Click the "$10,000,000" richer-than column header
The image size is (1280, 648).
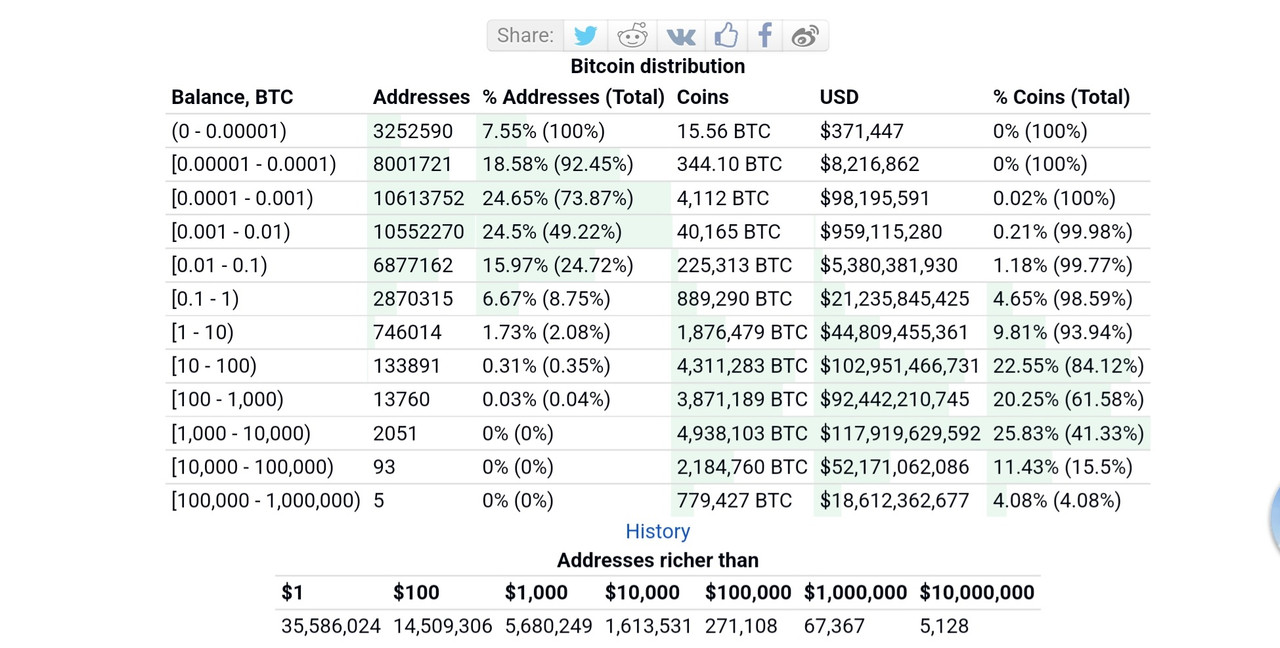point(977,593)
